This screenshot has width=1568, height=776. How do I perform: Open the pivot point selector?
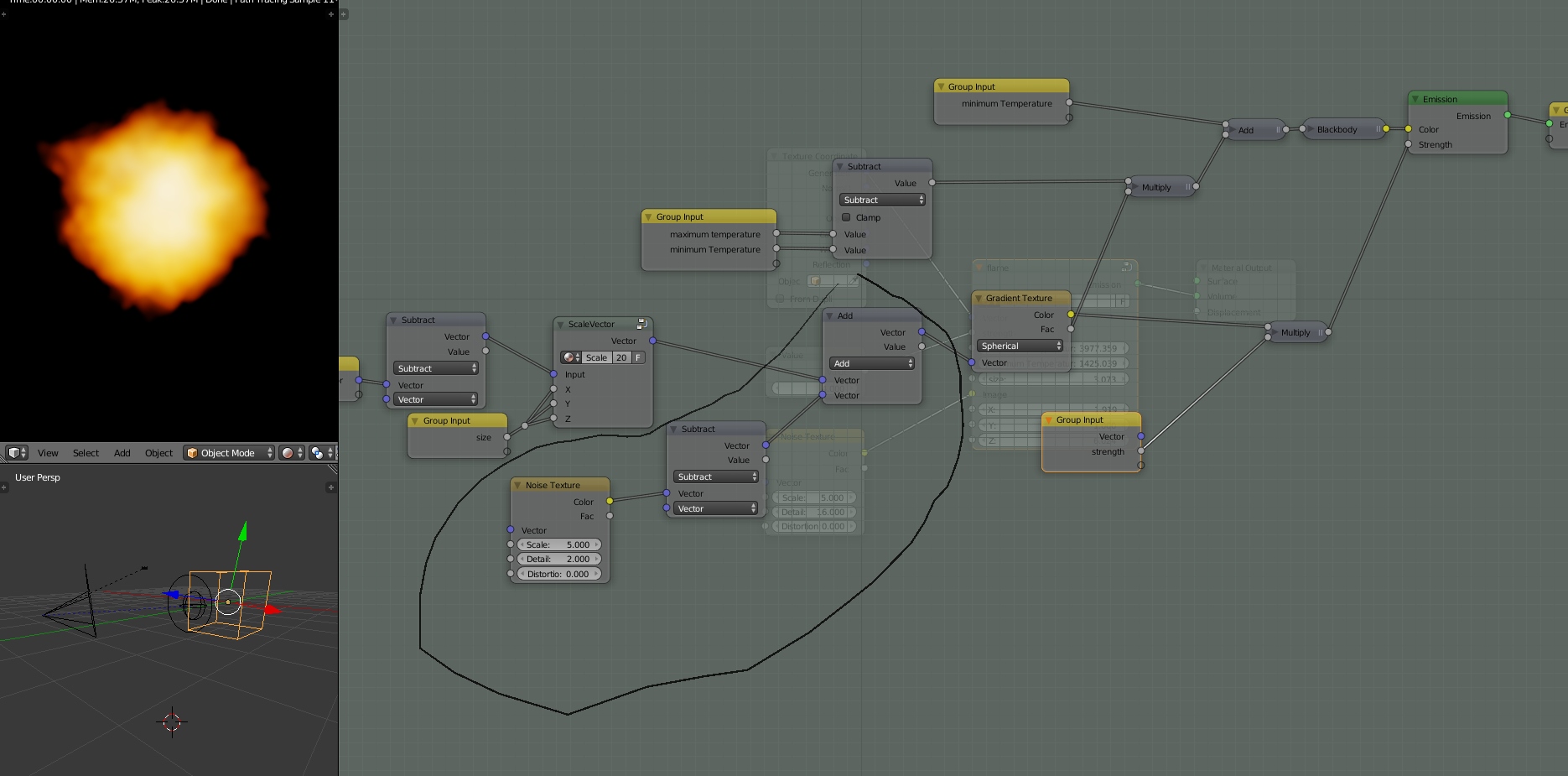point(322,453)
